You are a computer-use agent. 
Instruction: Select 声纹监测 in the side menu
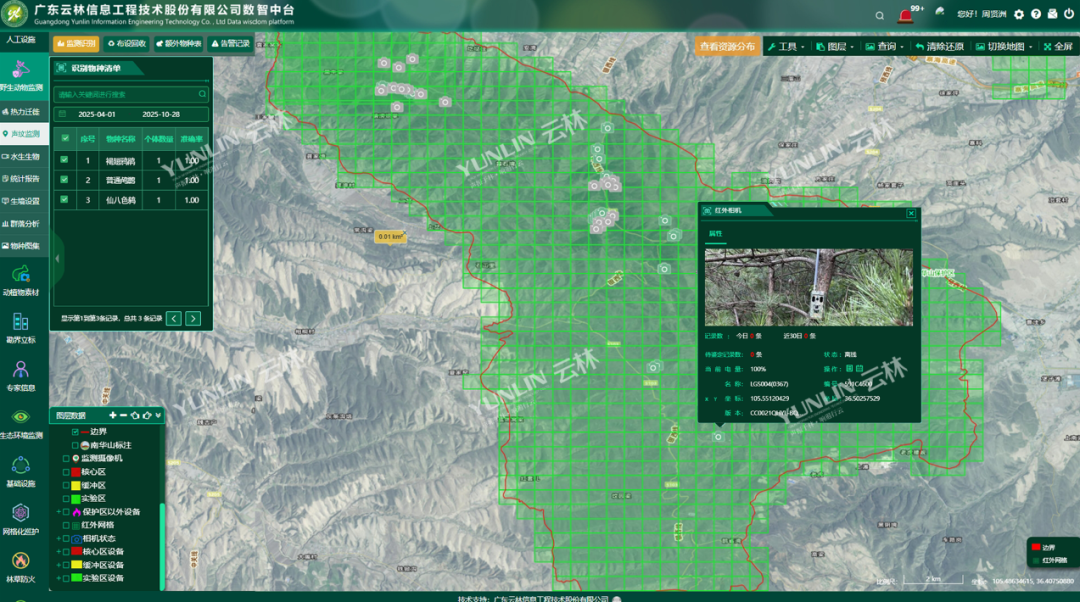click(24, 134)
